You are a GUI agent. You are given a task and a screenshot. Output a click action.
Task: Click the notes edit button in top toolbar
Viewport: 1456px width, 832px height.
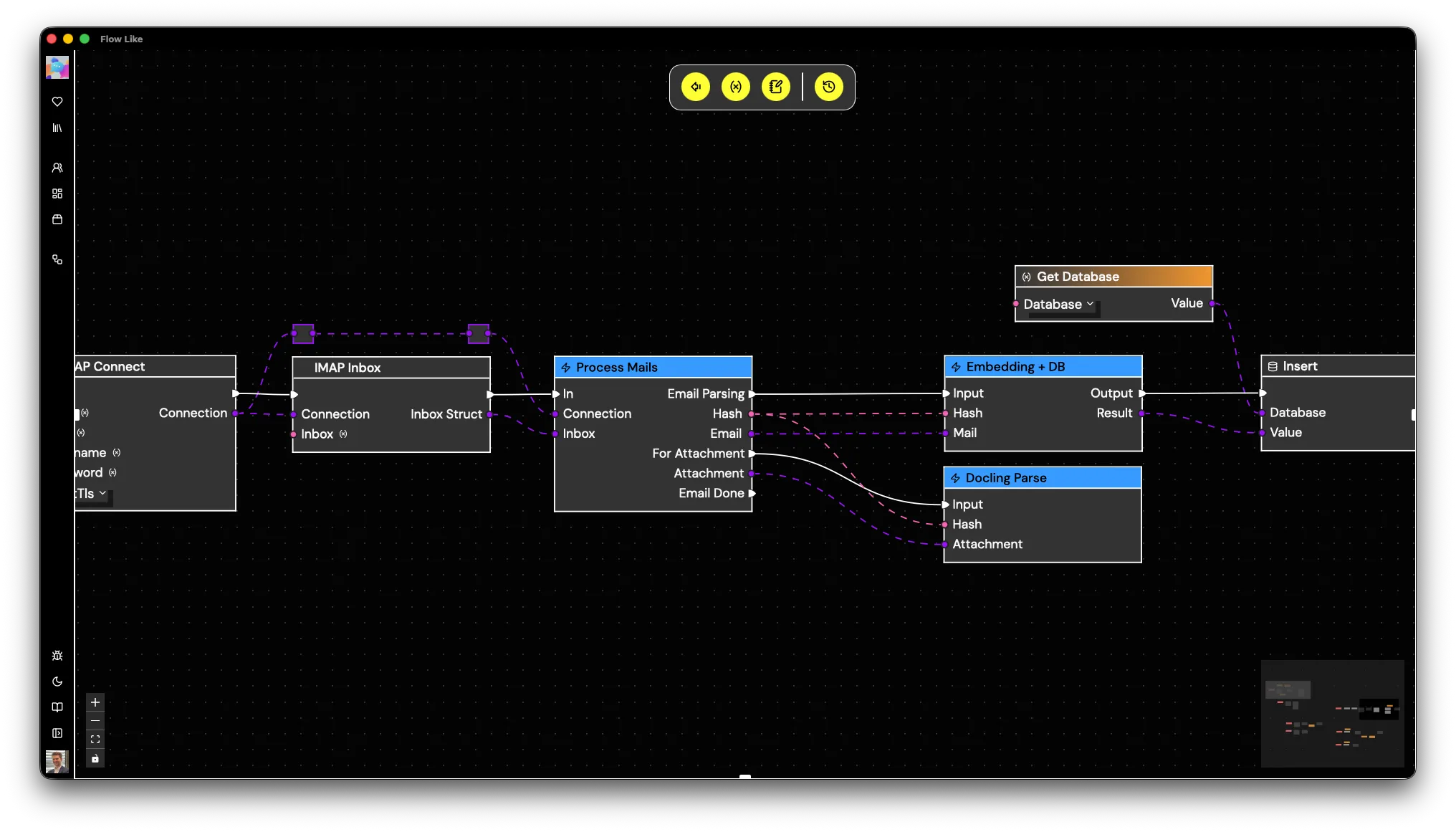775,87
